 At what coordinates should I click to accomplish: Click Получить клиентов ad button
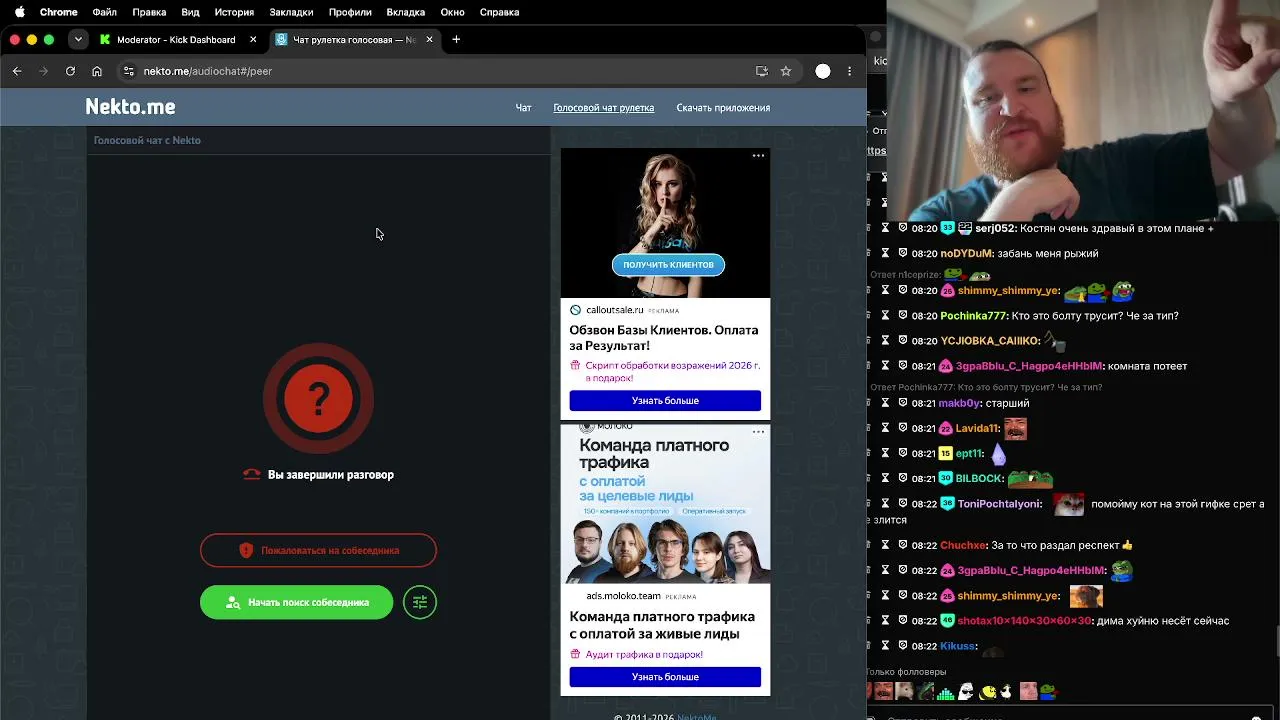point(668,265)
